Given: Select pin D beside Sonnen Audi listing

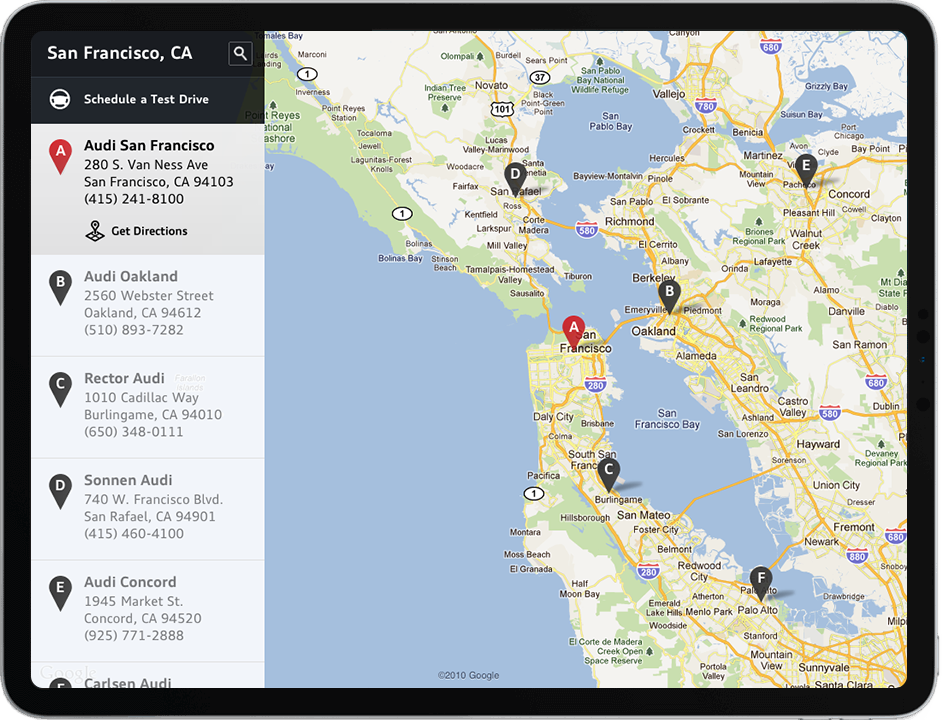Looking at the screenshot, I should [x=61, y=491].
